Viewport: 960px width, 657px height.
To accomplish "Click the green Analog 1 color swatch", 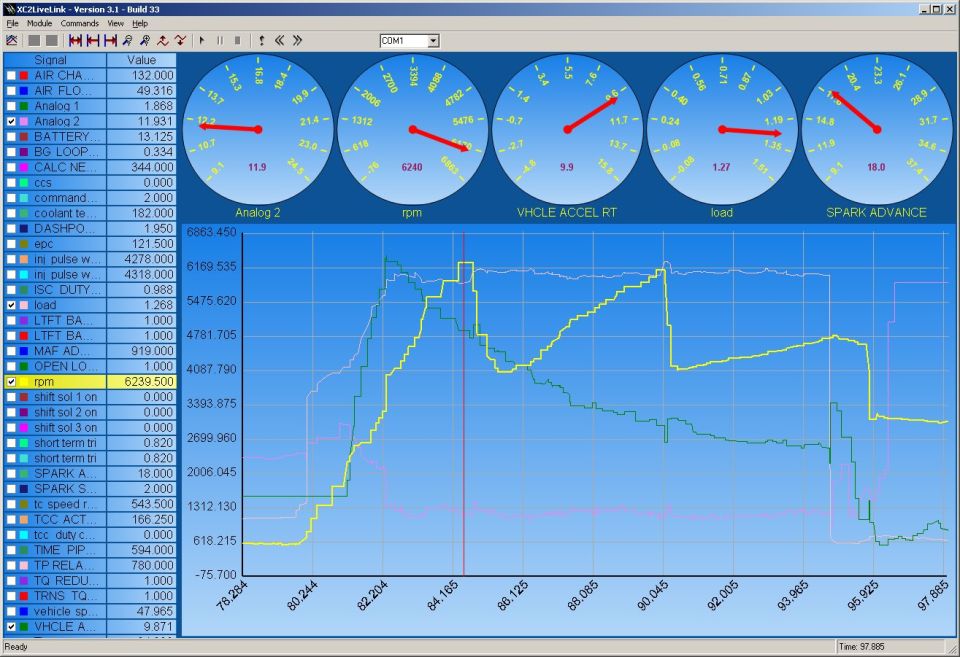I will [24, 106].
